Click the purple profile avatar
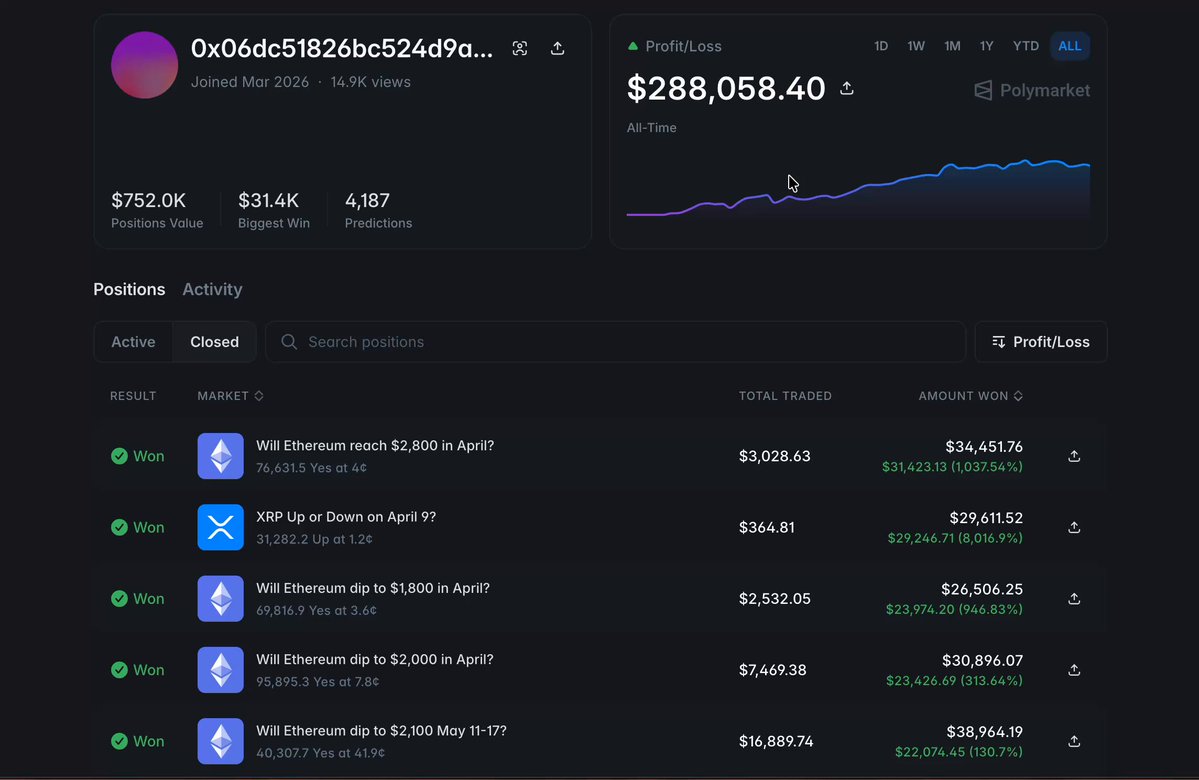 [x=145, y=65]
